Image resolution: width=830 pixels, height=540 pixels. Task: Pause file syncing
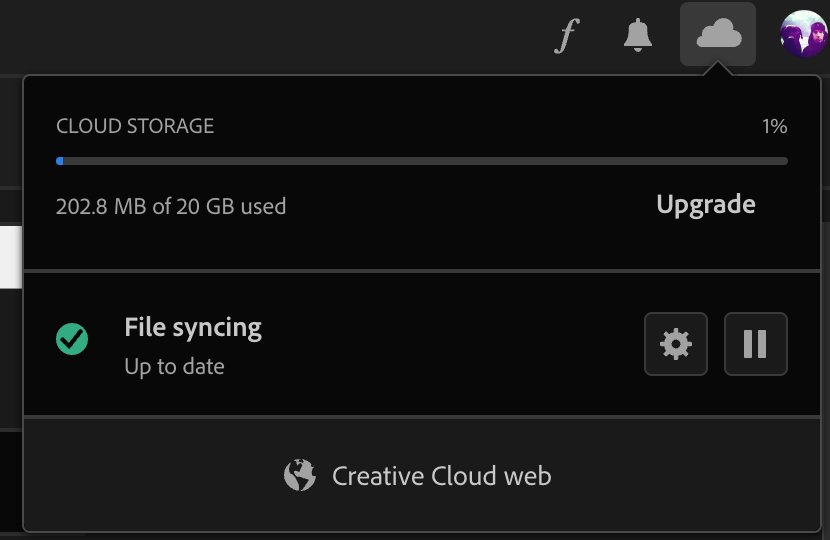point(755,344)
